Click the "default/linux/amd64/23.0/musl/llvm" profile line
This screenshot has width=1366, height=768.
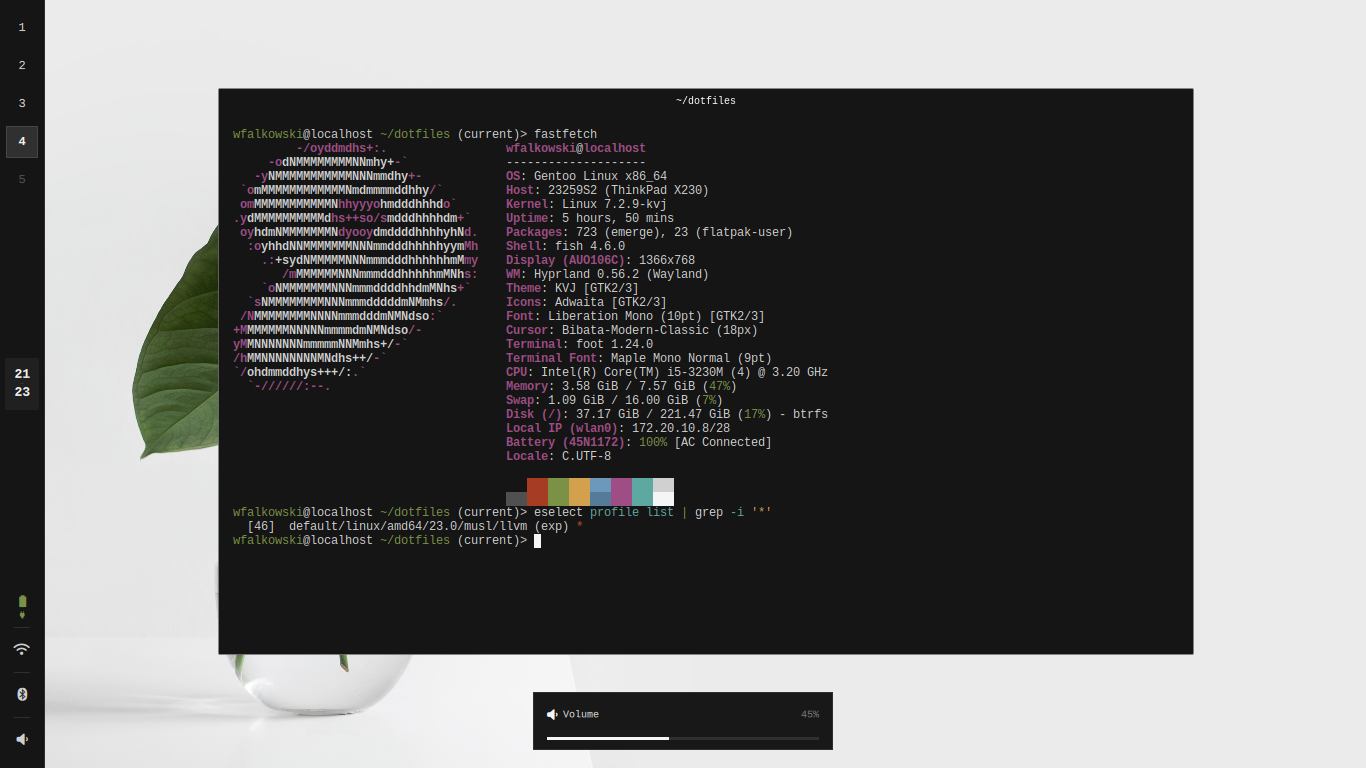415,526
